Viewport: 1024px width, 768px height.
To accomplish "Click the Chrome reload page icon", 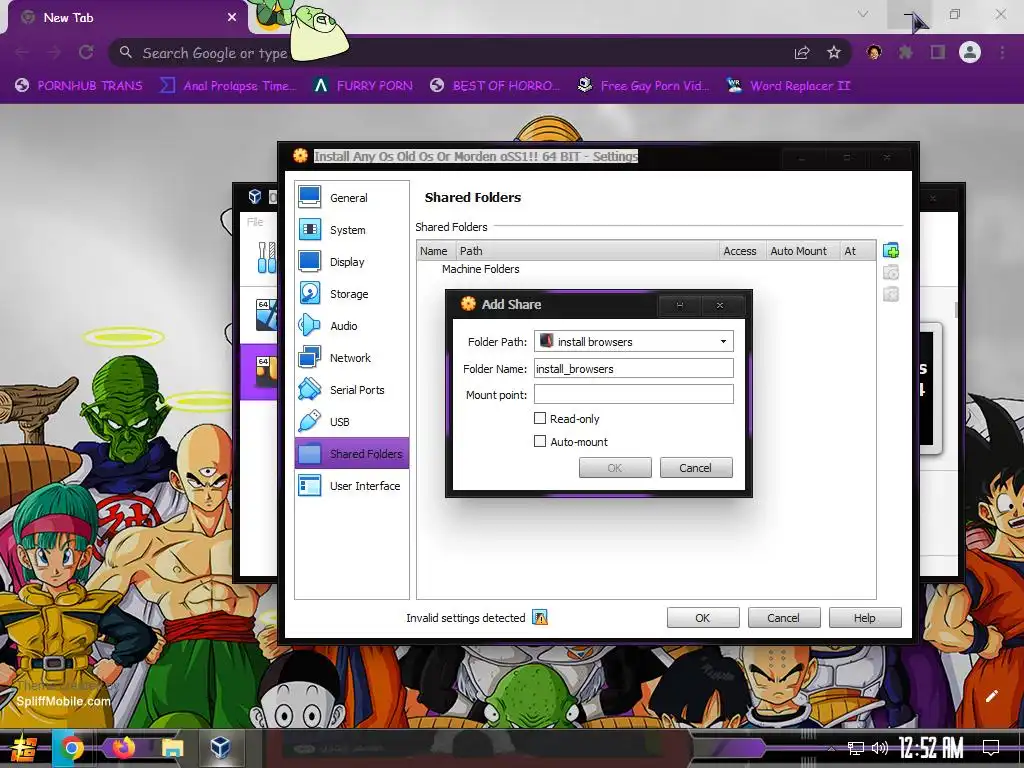I will point(86,52).
